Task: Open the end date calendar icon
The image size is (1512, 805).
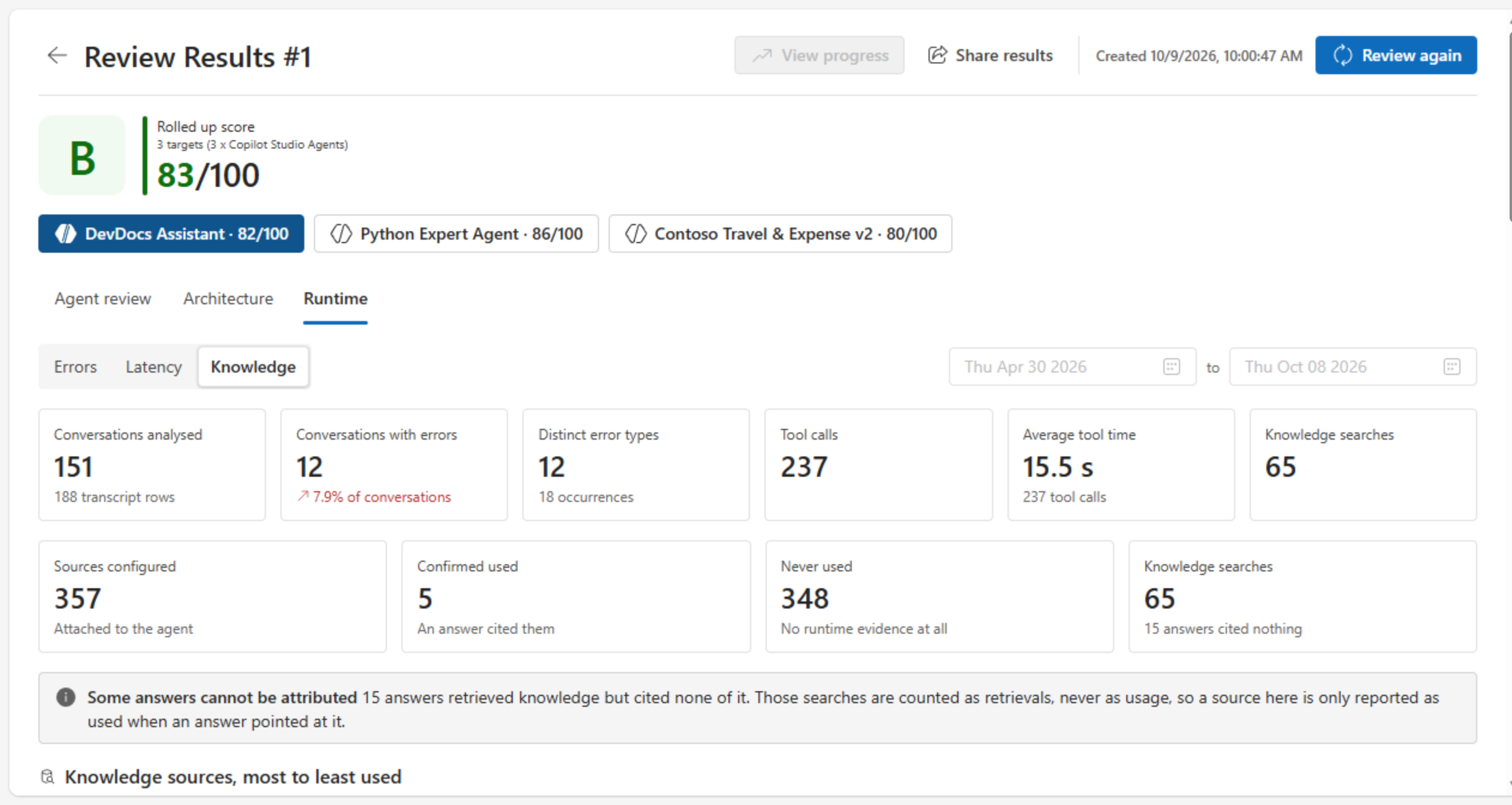Action: tap(1451, 367)
